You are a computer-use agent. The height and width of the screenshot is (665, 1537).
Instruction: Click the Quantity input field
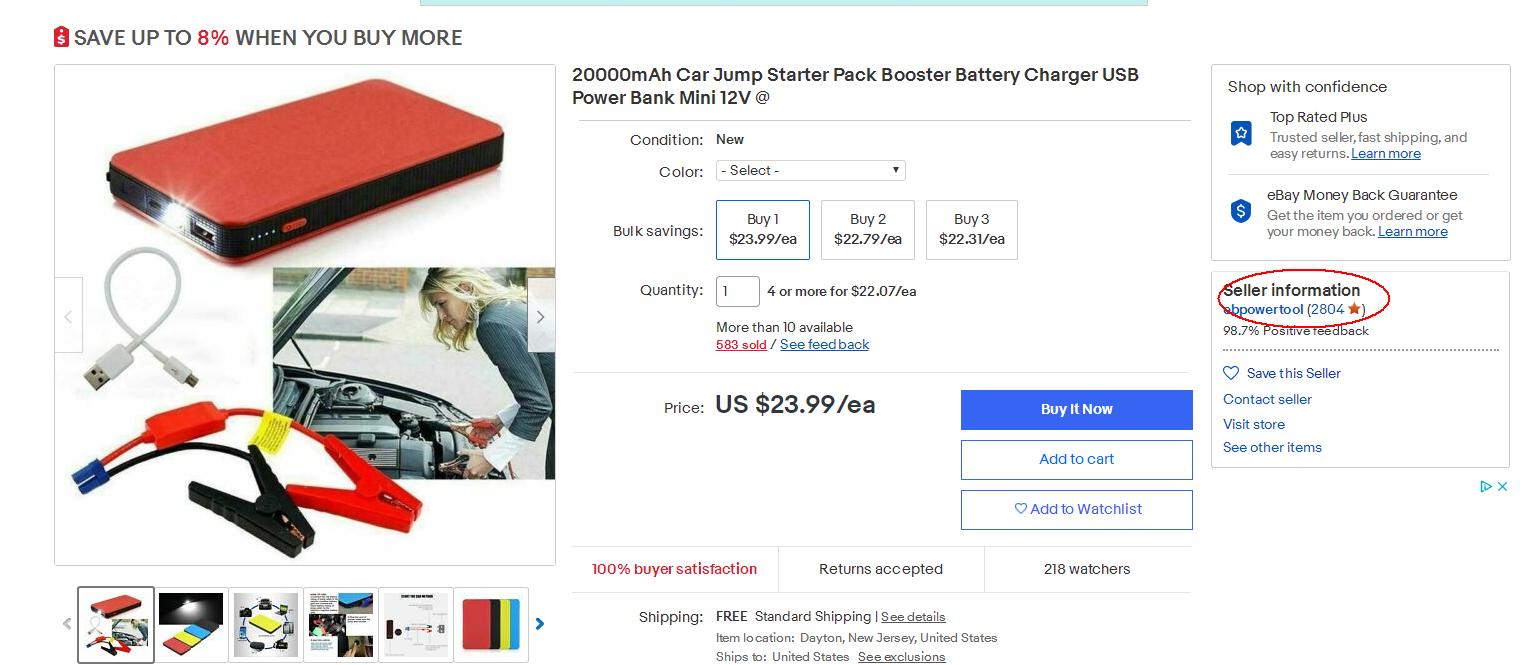[737, 291]
